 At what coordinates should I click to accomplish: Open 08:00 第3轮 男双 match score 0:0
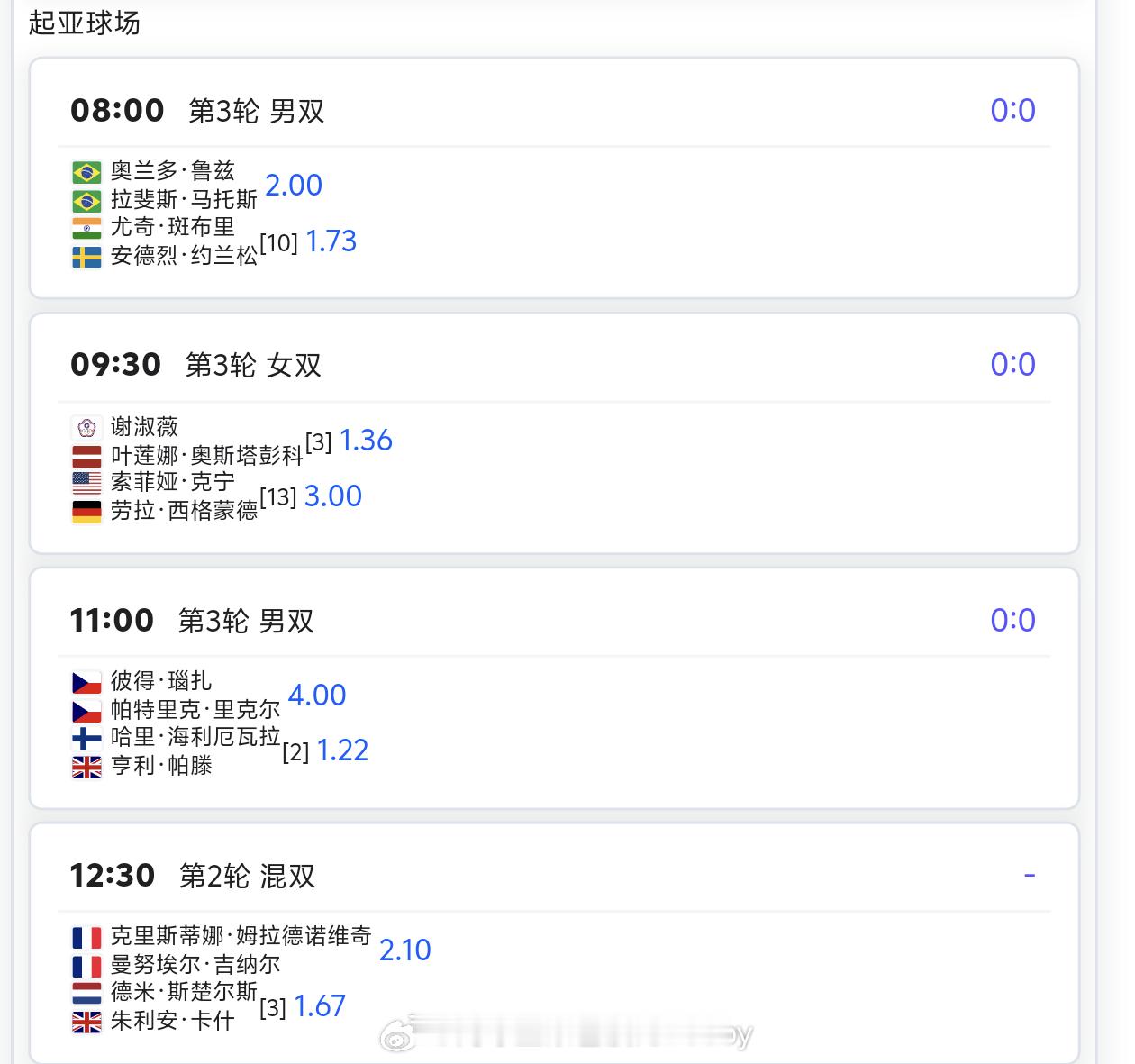pos(1012,111)
